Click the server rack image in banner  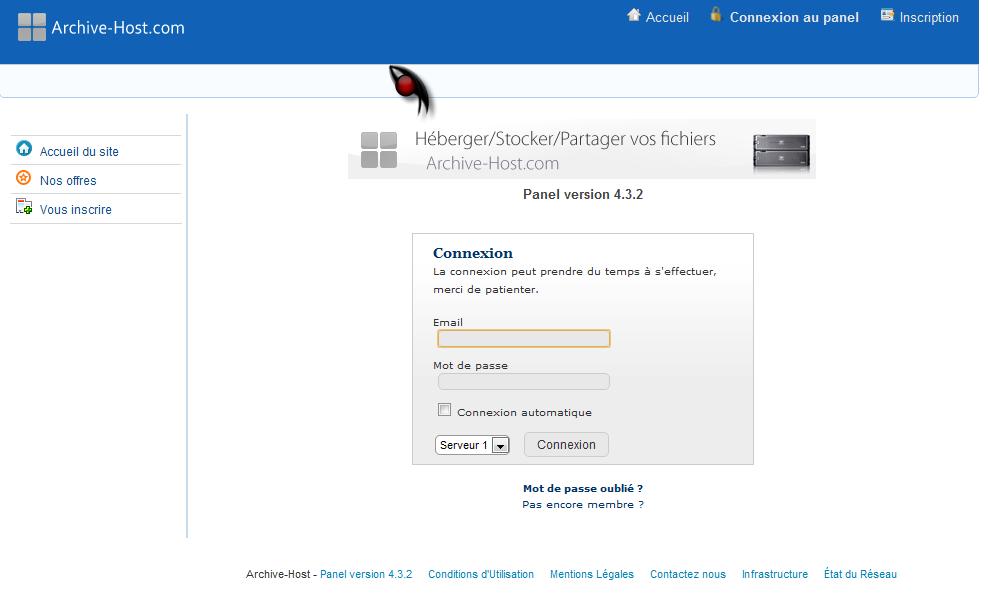(781, 151)
